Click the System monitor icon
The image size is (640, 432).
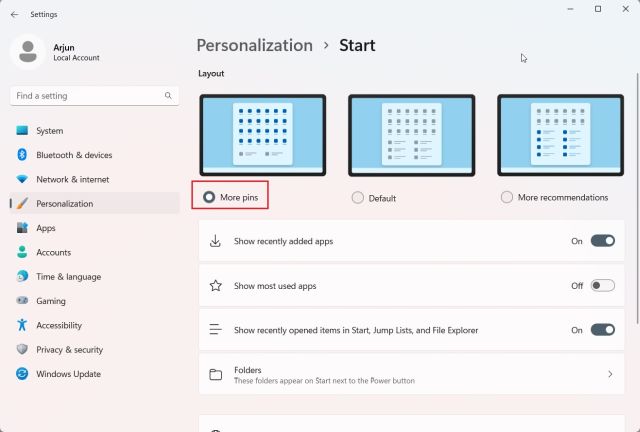point(22,130)
